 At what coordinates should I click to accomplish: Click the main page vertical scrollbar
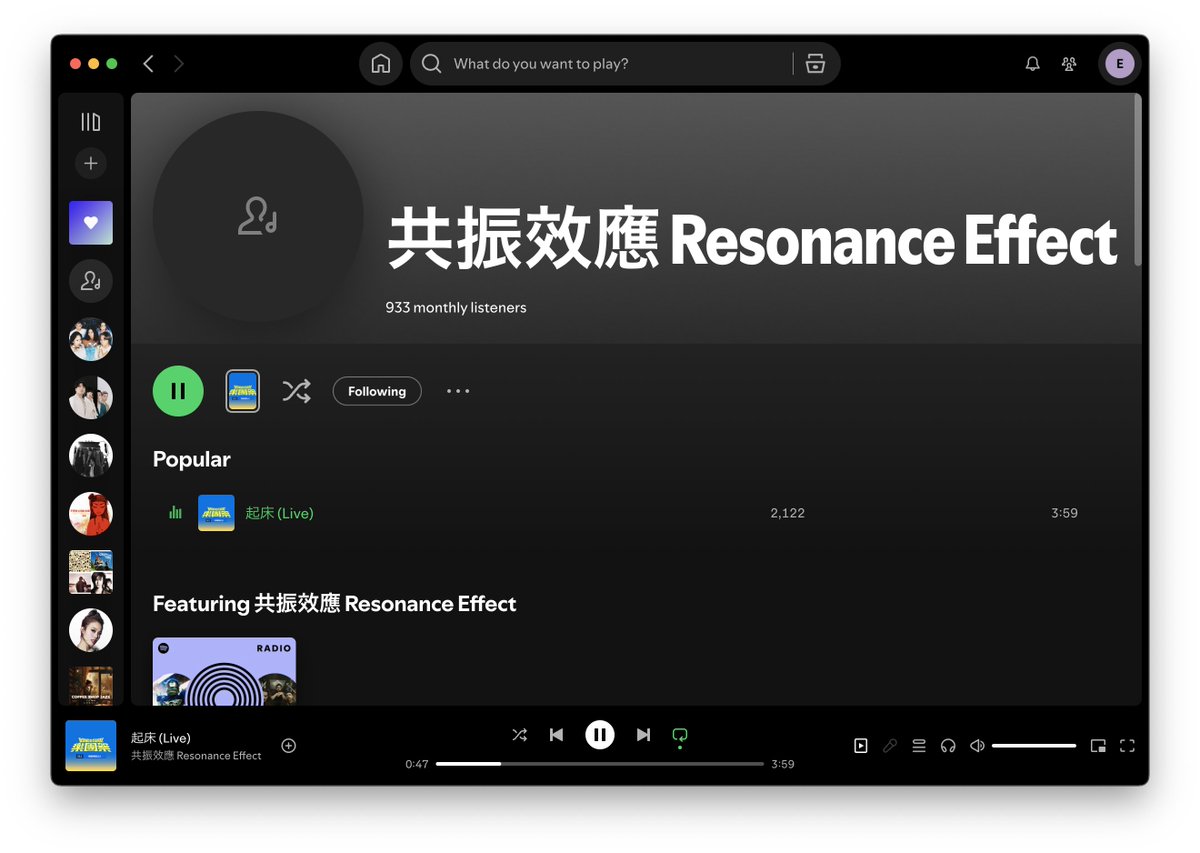[1137, 180]
